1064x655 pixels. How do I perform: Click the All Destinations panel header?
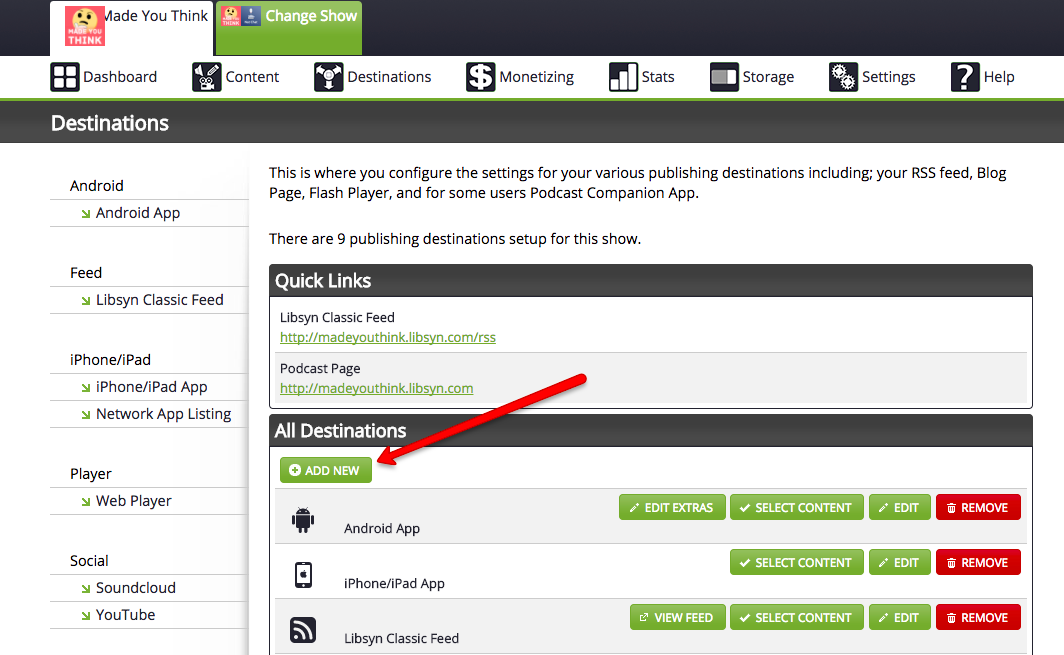[651, 431]
